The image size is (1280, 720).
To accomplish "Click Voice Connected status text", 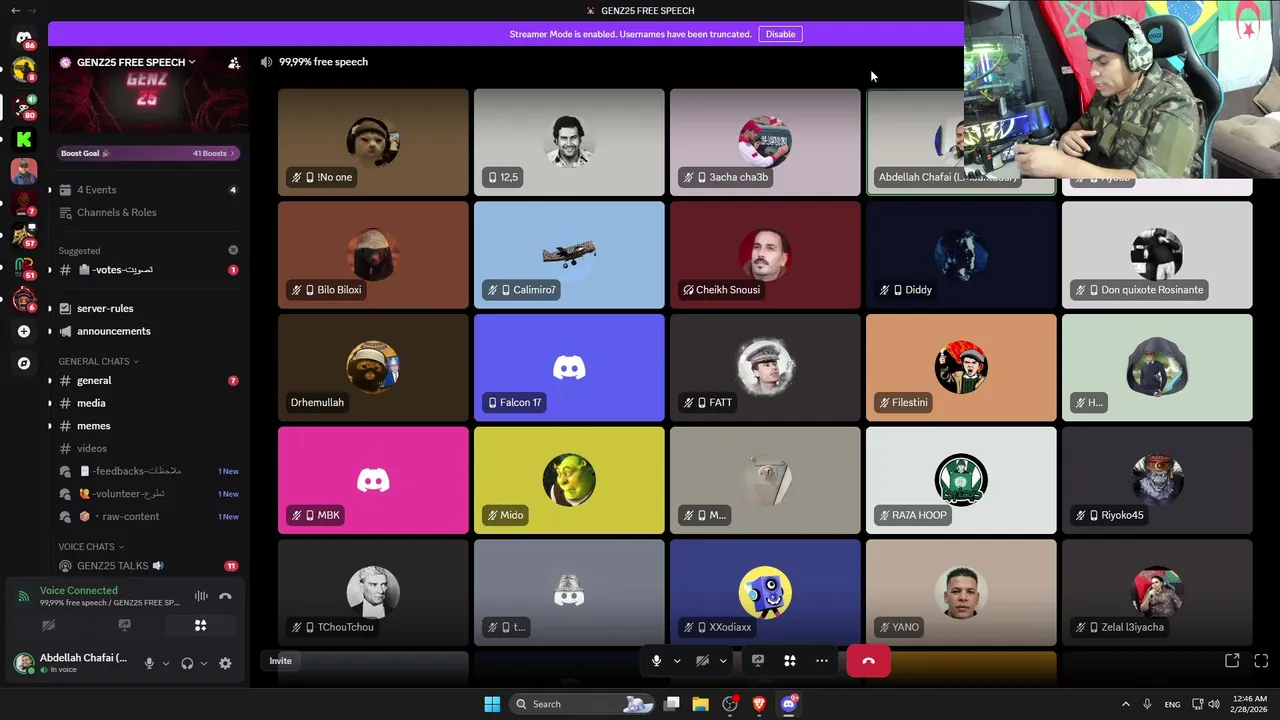I will (78, 590).
